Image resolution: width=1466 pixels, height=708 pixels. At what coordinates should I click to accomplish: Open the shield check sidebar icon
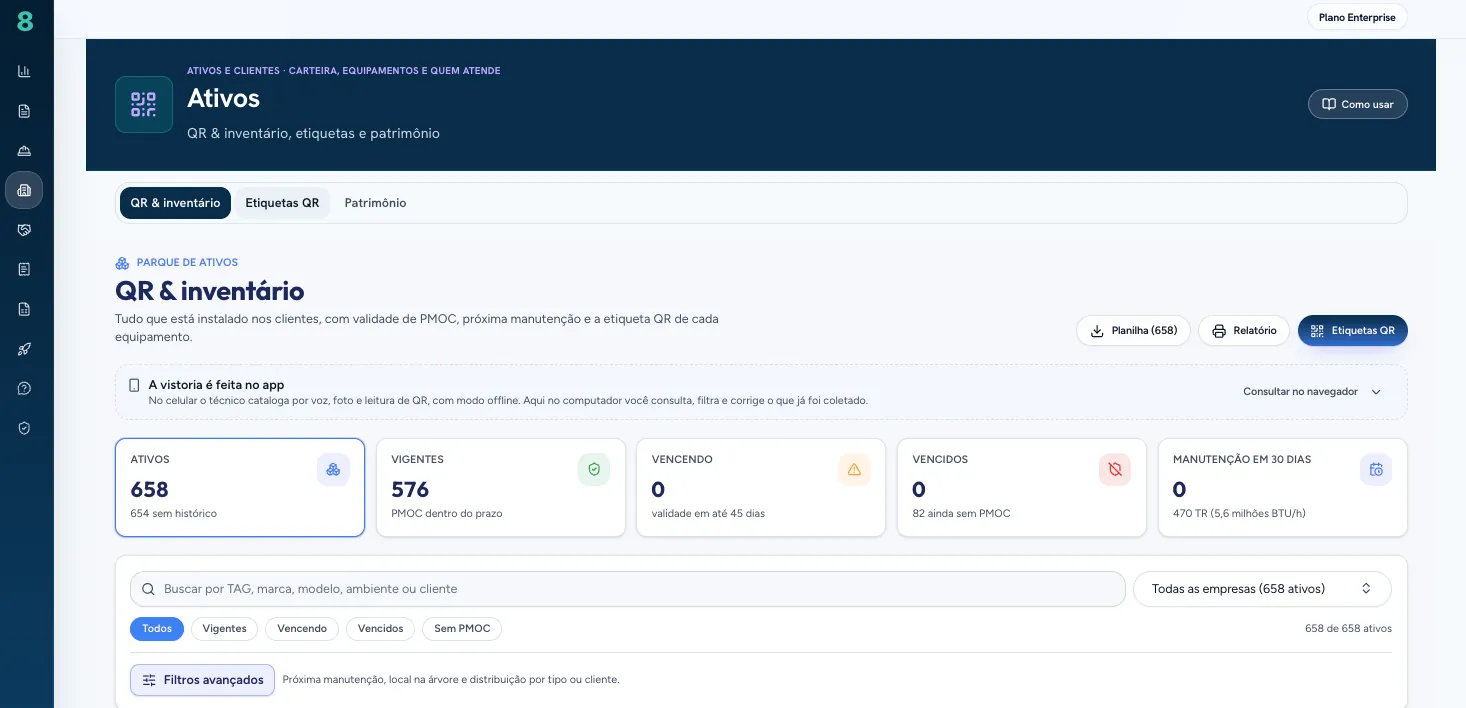(x=24, y=428)
